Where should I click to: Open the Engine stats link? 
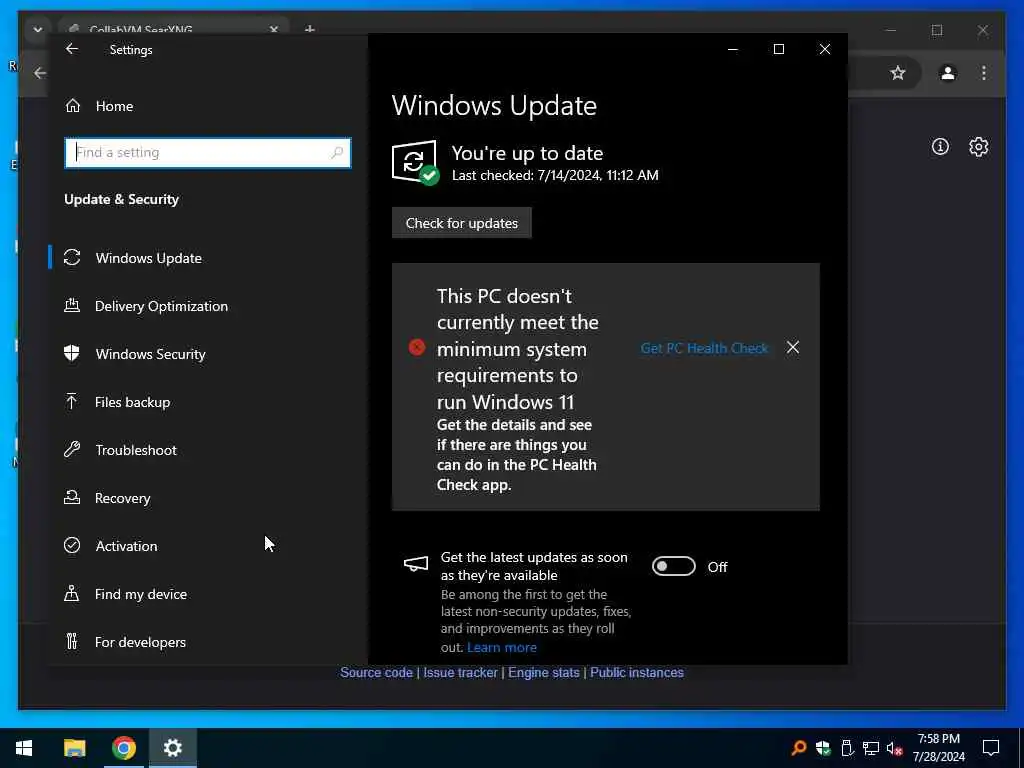tap(544, 673)
